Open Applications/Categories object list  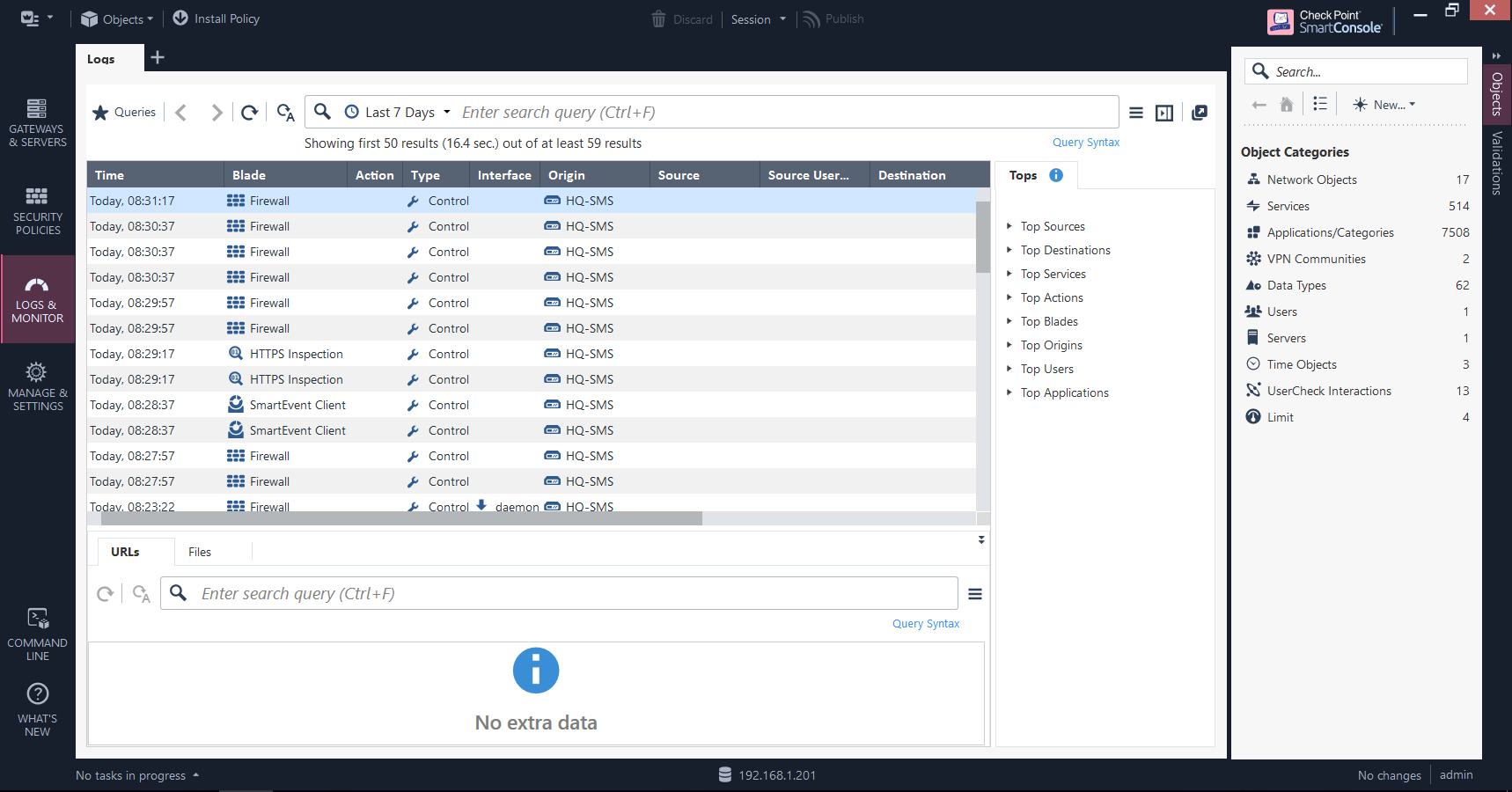coord(1357,232)
